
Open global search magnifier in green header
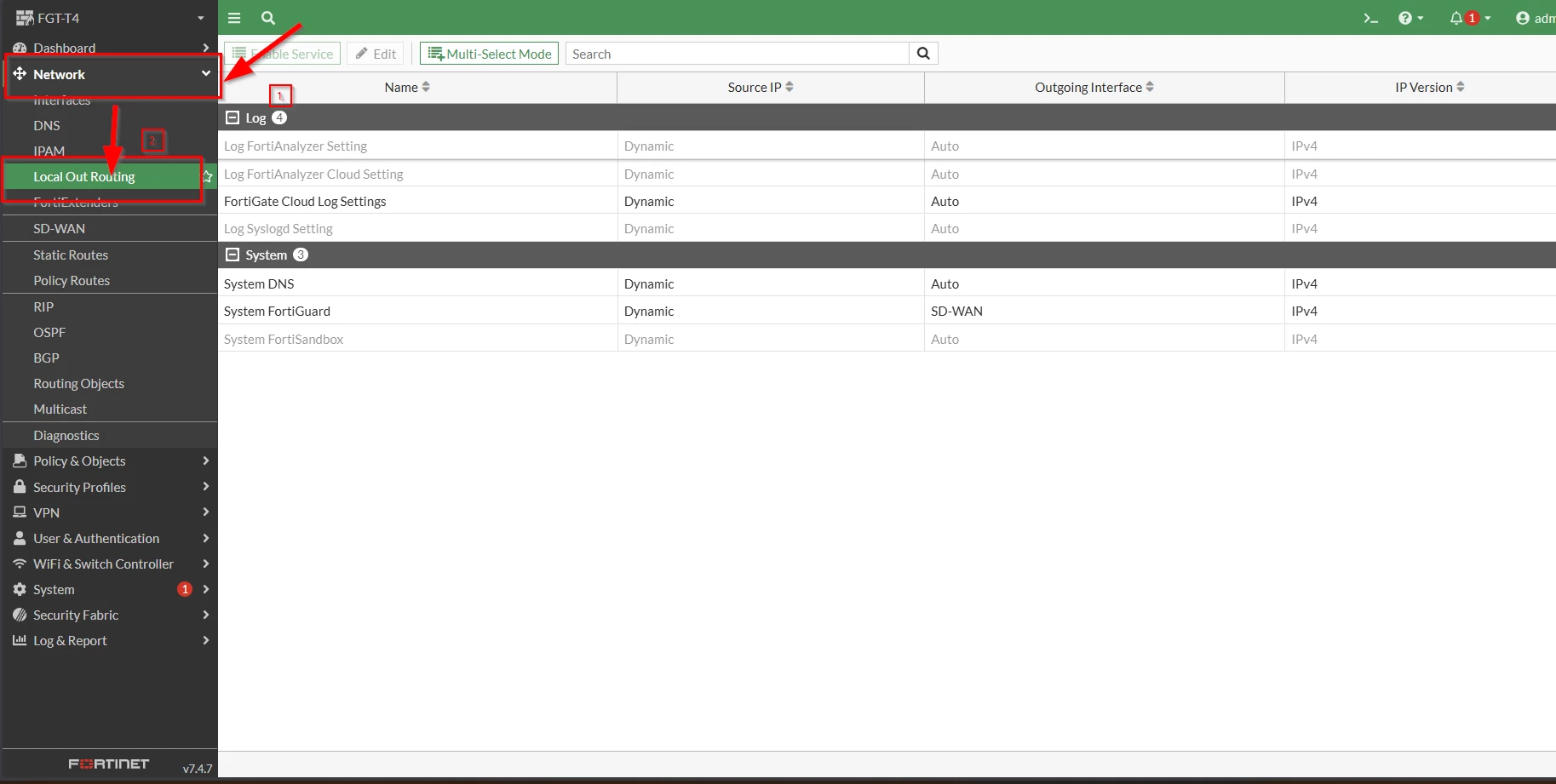tap(268, 18)
